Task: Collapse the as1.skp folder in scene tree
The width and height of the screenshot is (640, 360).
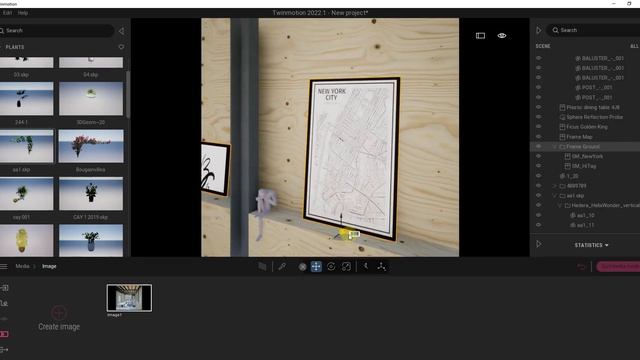Action: [555, 196]
